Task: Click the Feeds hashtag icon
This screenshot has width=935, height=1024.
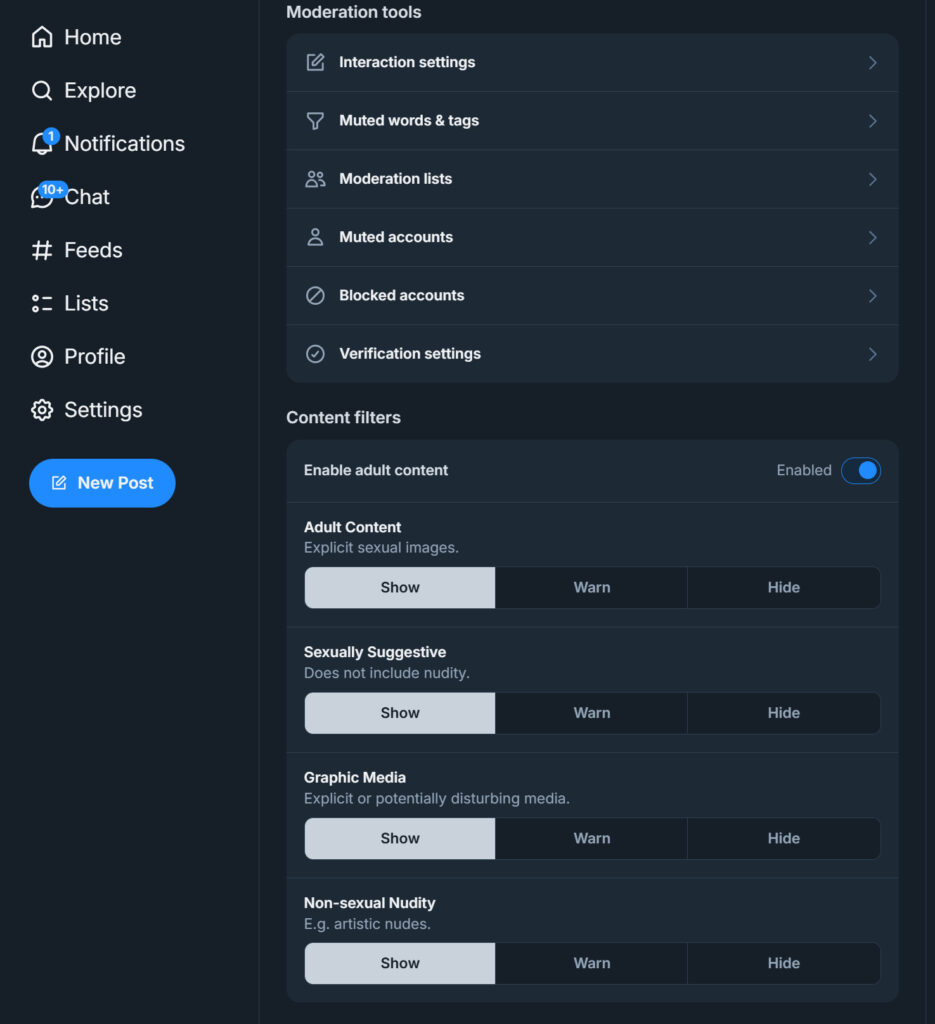Action: click(x=42, y=250)
